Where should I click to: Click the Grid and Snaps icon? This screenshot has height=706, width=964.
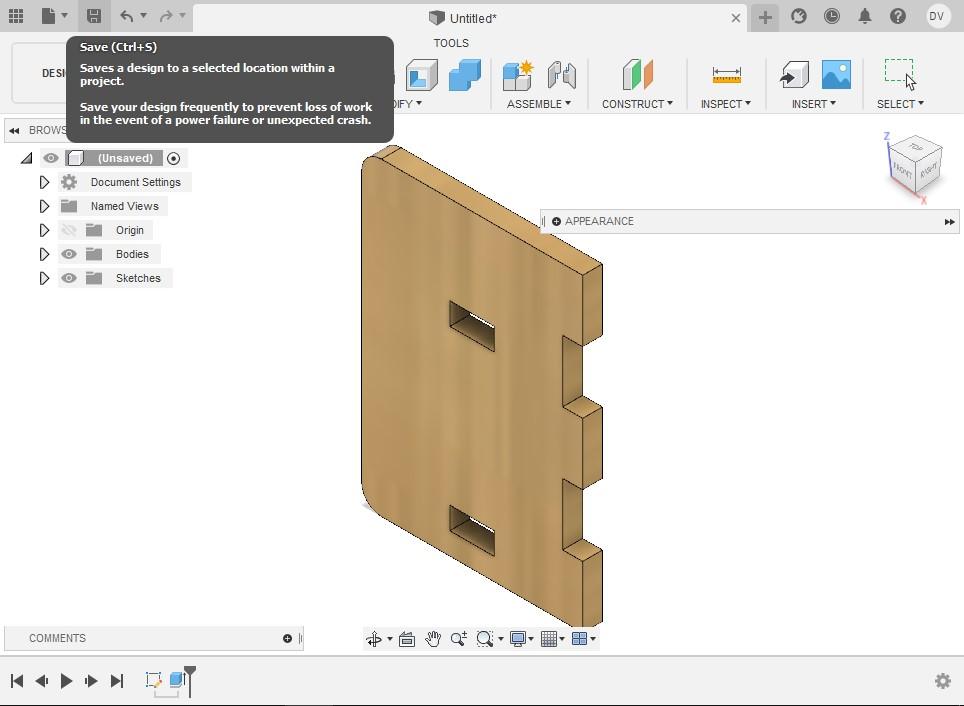click(x=548, y=639)
